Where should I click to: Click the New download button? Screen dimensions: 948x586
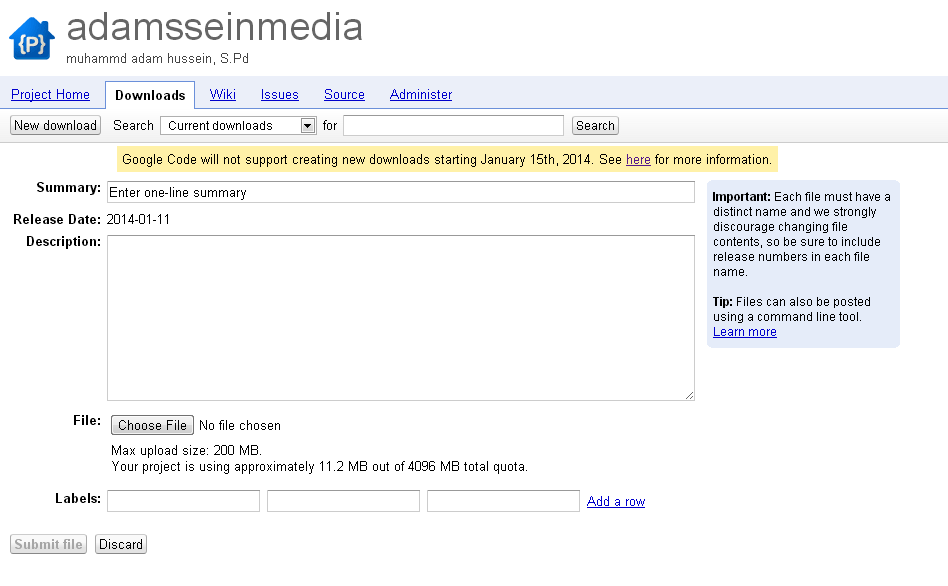tap(56, 125)
